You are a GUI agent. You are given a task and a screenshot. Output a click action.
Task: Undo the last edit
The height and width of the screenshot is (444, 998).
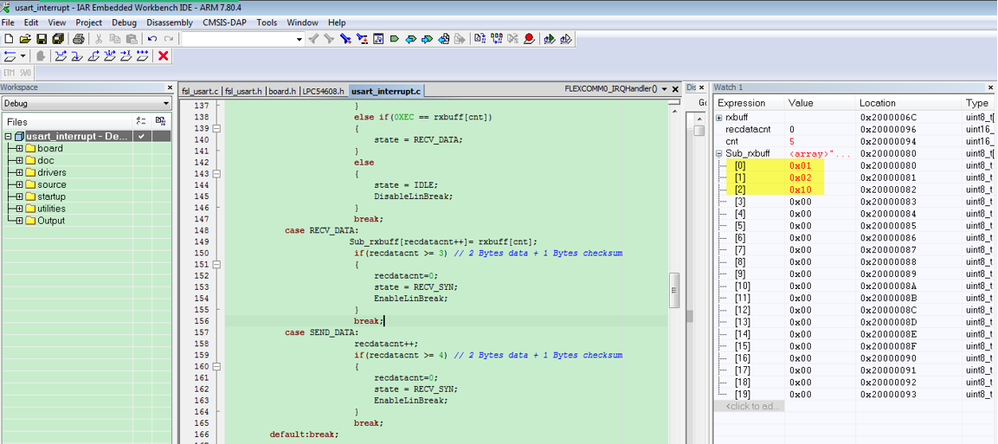point(152,39)
